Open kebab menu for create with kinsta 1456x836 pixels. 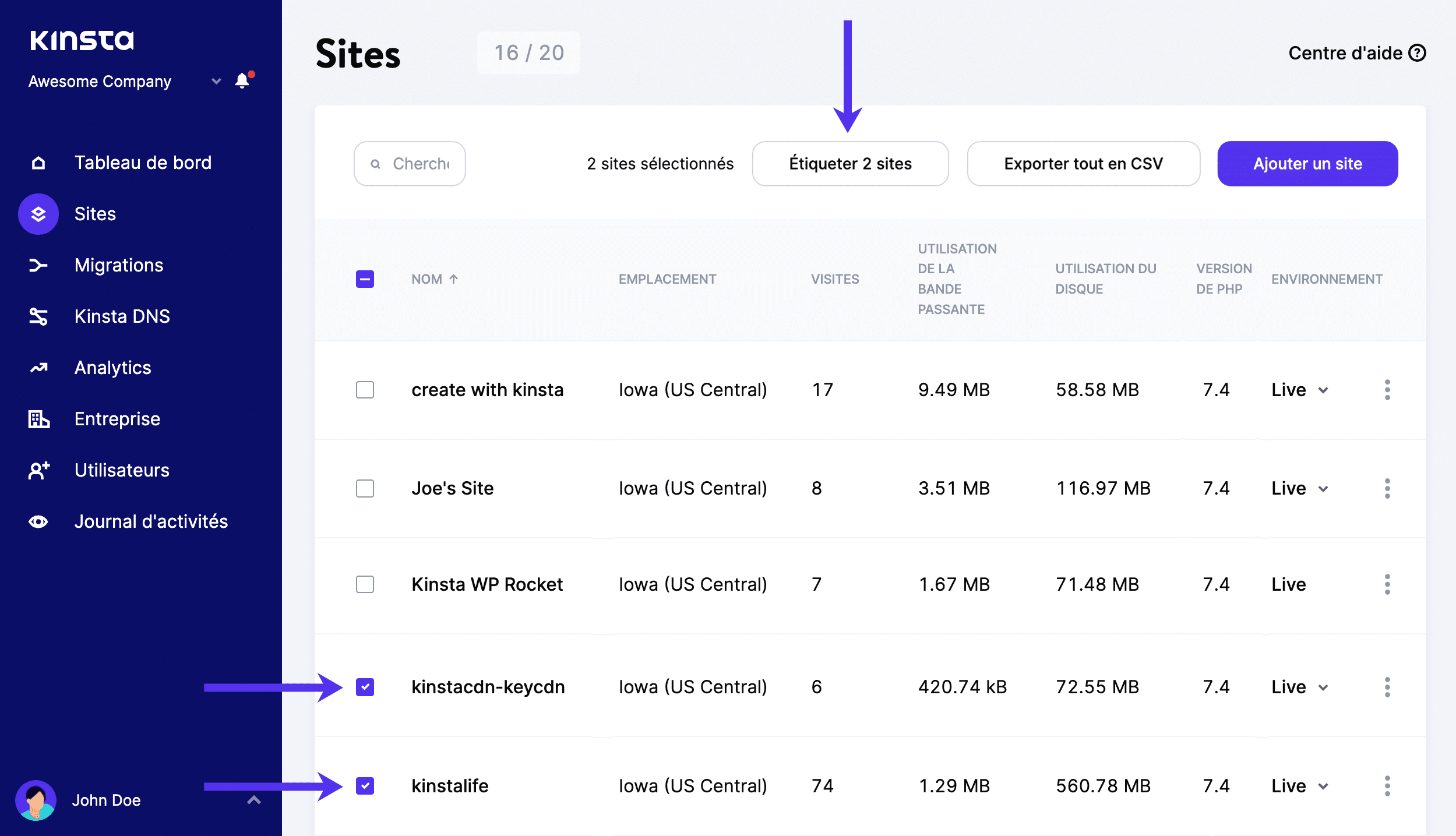[1387, 390]
